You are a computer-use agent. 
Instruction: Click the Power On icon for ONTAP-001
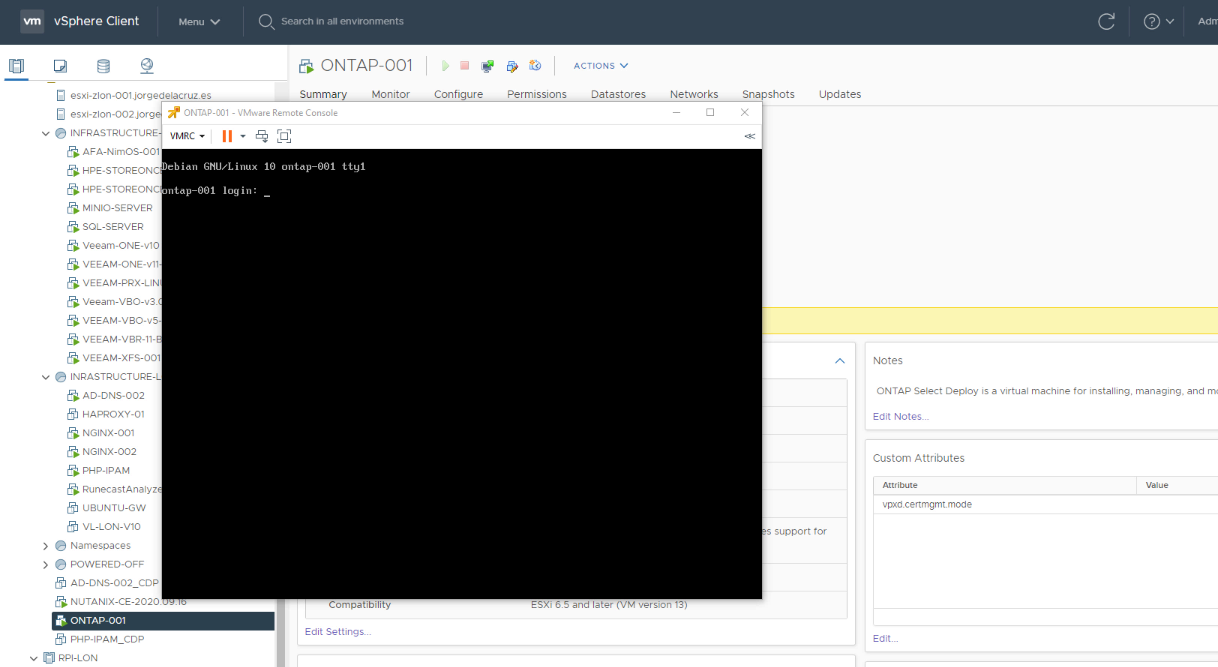[x=446, y=66]
